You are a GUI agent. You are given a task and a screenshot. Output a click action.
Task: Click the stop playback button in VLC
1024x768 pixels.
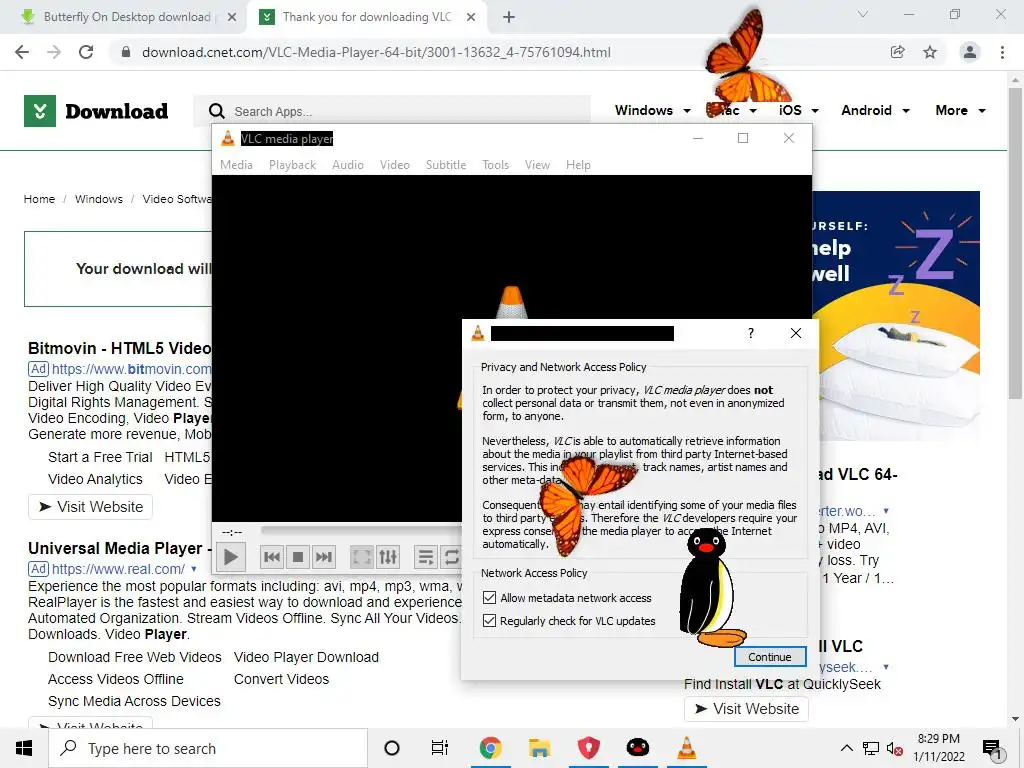coord(298,557)
